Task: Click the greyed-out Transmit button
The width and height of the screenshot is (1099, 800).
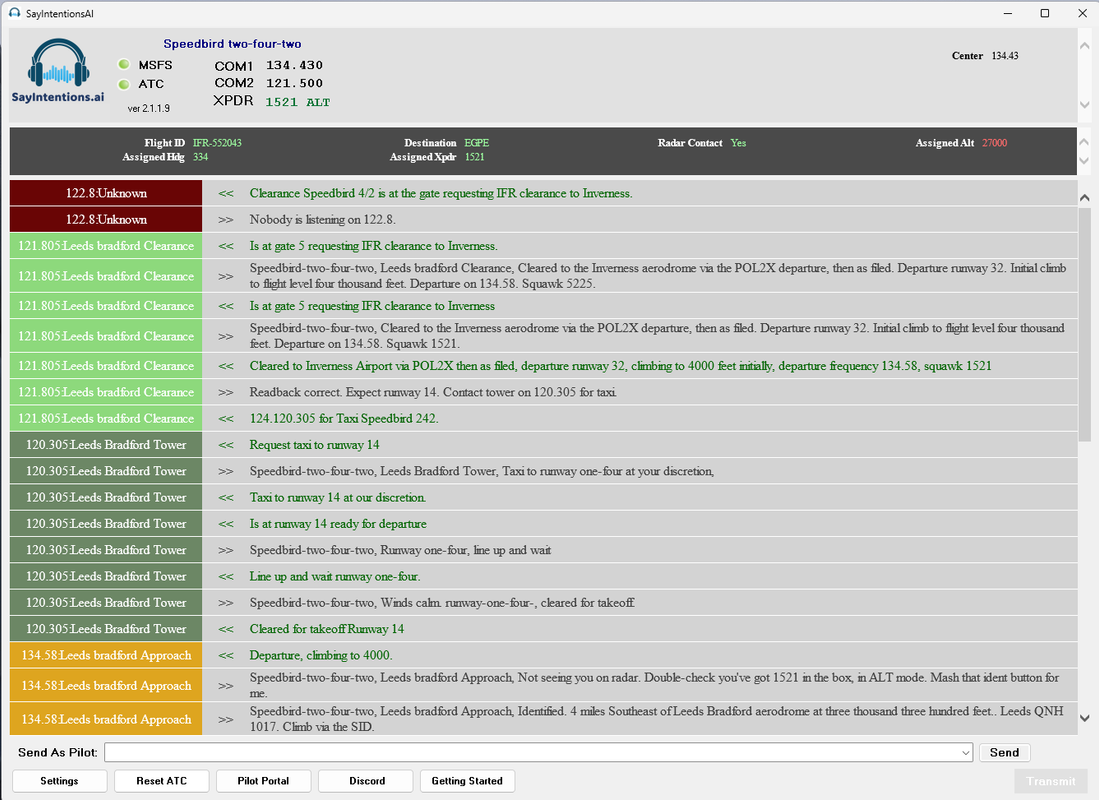Action: [1051, 781]
